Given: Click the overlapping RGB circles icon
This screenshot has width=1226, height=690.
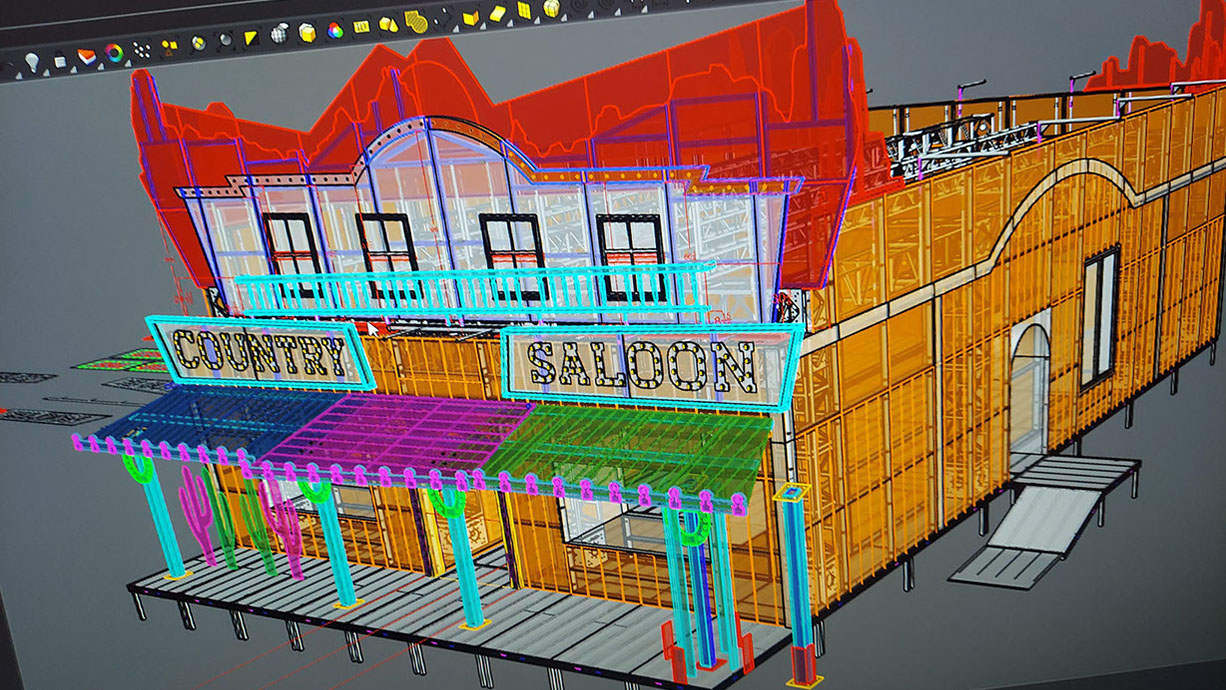Looking at the screenshot, I should [335, 30].
